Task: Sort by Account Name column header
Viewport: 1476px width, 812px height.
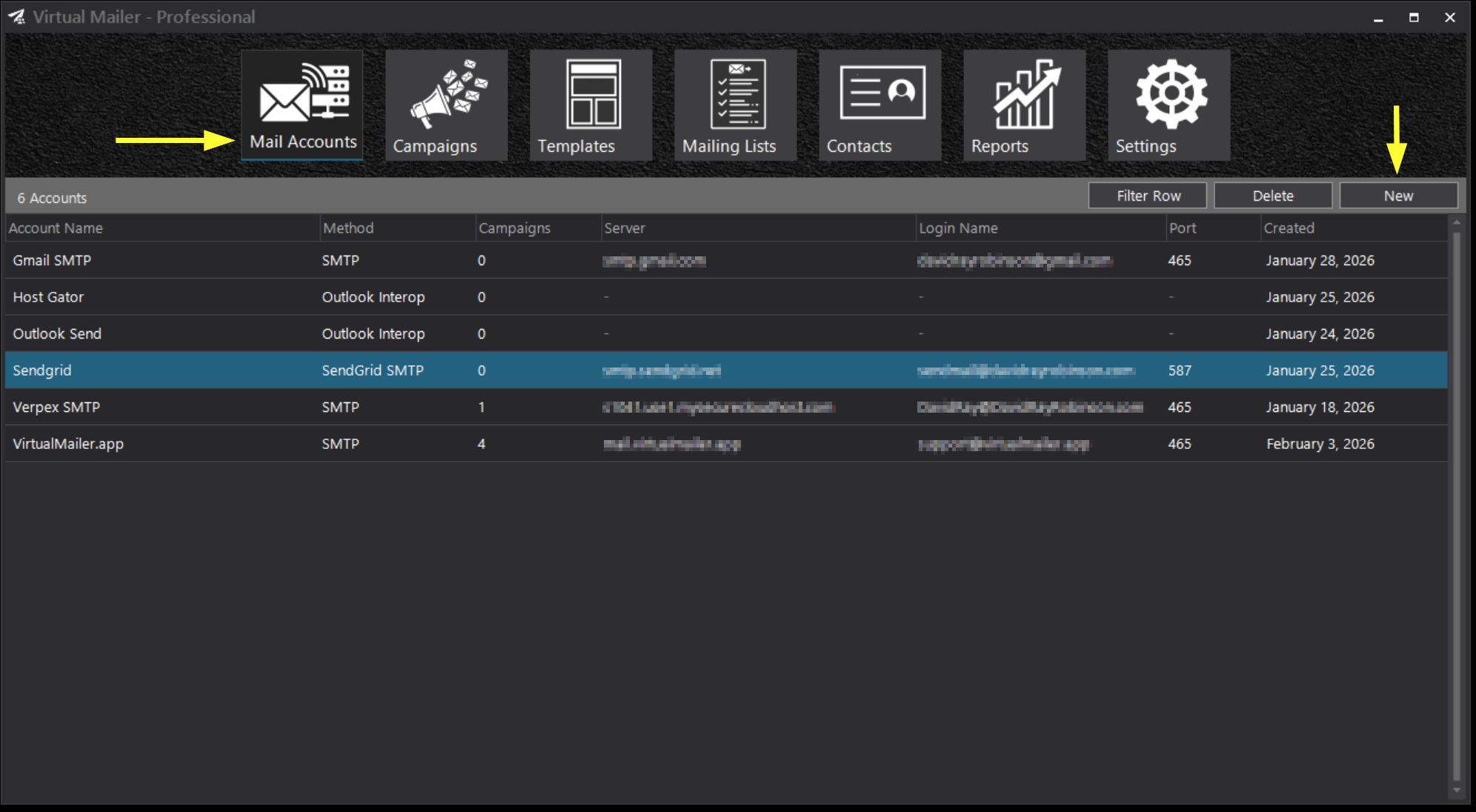Action: [x=162, y=228]
